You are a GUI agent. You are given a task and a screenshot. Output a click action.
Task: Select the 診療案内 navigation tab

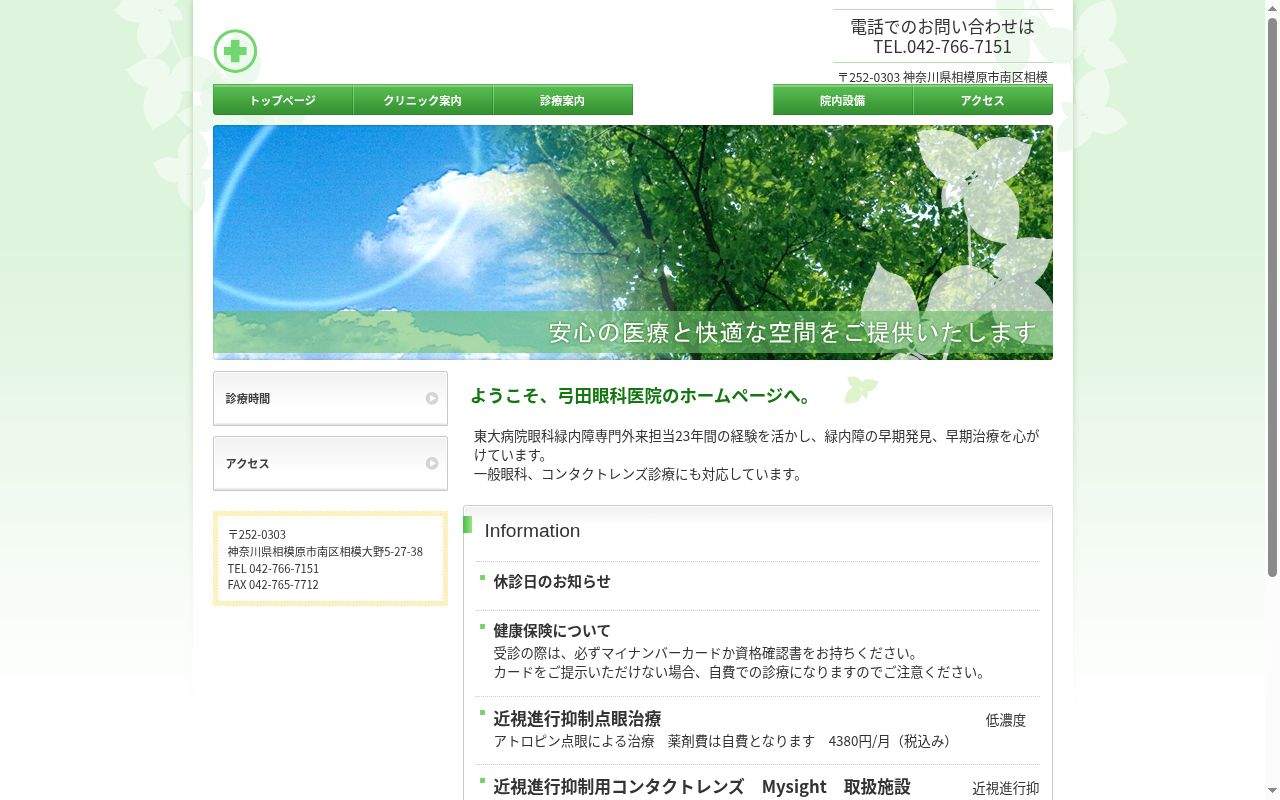point(563,100)
